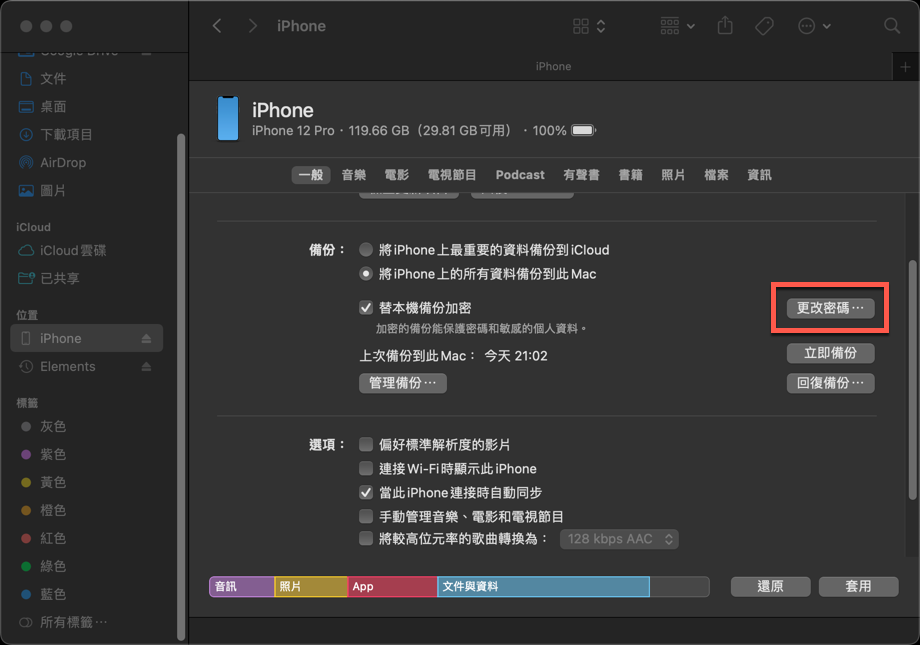Go forward with the right chevron
920x645 pixels.
(x=253, y=26)
